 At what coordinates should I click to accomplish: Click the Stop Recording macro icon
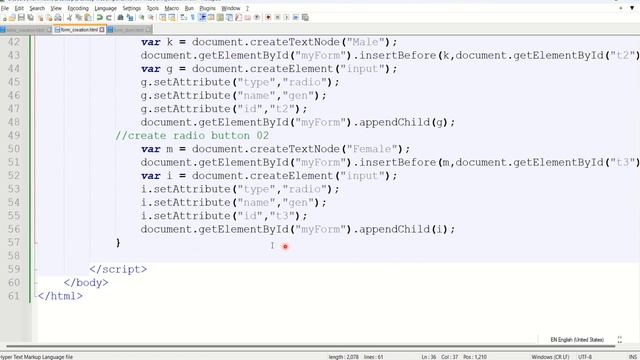tap(278, 18)
